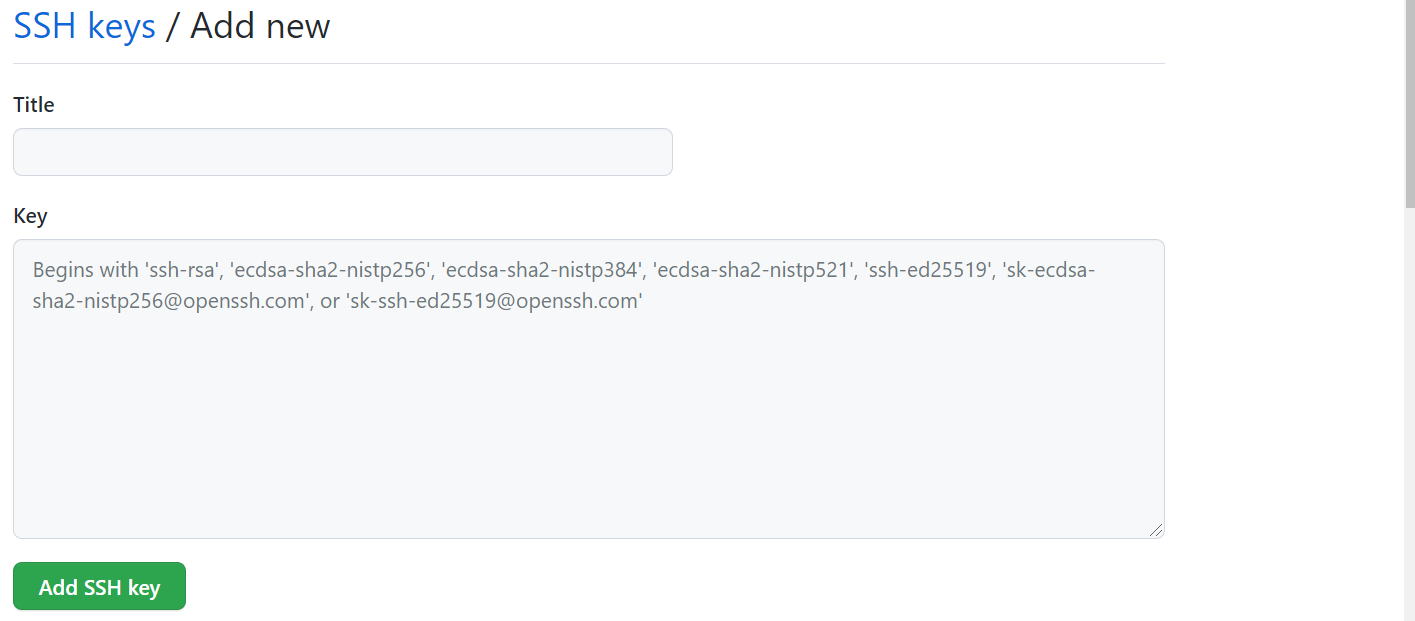Image resolution: width=1415 pixels, height=621 pixels.
Task: Focus the Title input field
Action: click(343, 152)
